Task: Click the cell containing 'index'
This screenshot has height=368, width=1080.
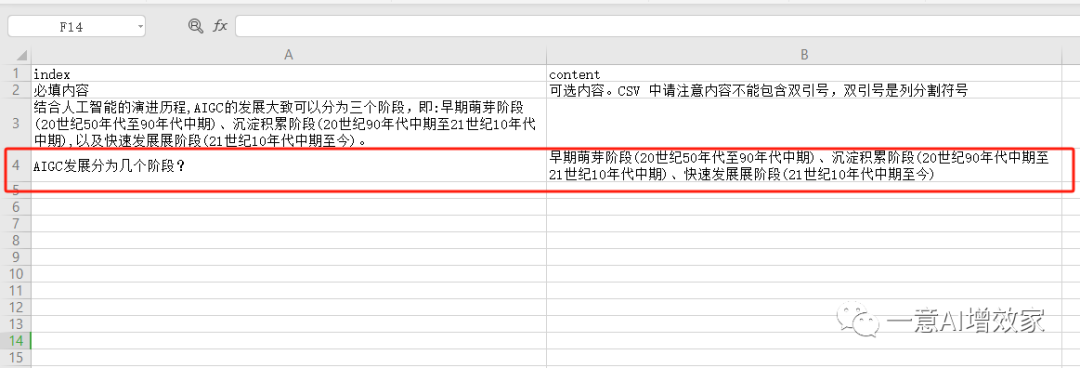Action: coord(289,73)
